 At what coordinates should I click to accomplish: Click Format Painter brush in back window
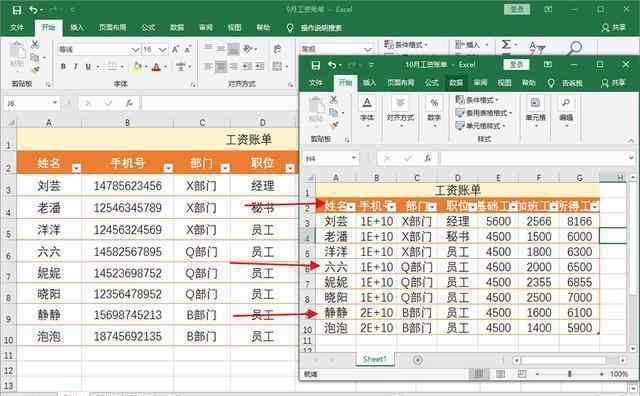pyautogui.click(x=35, y=70)
